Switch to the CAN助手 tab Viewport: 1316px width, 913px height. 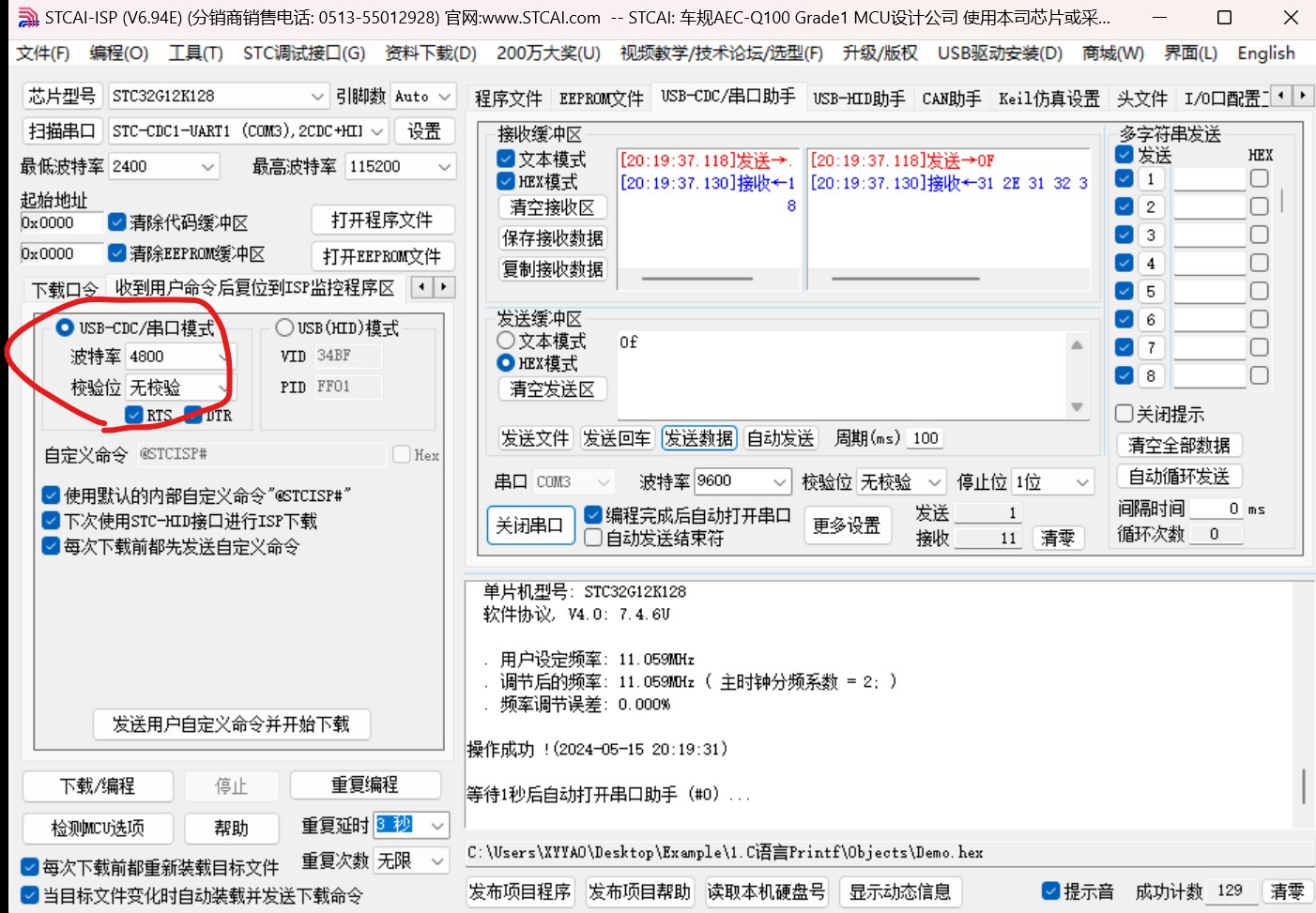[x=951, y=98]
